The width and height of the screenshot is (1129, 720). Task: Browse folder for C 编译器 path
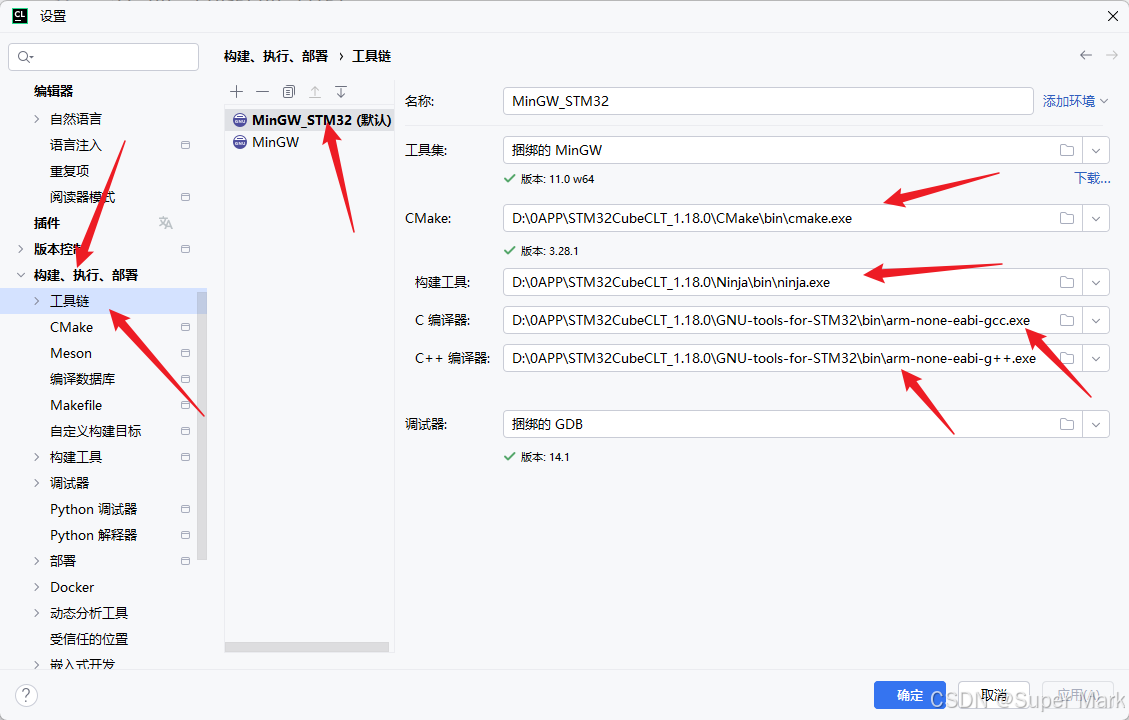click(1067, 320)
